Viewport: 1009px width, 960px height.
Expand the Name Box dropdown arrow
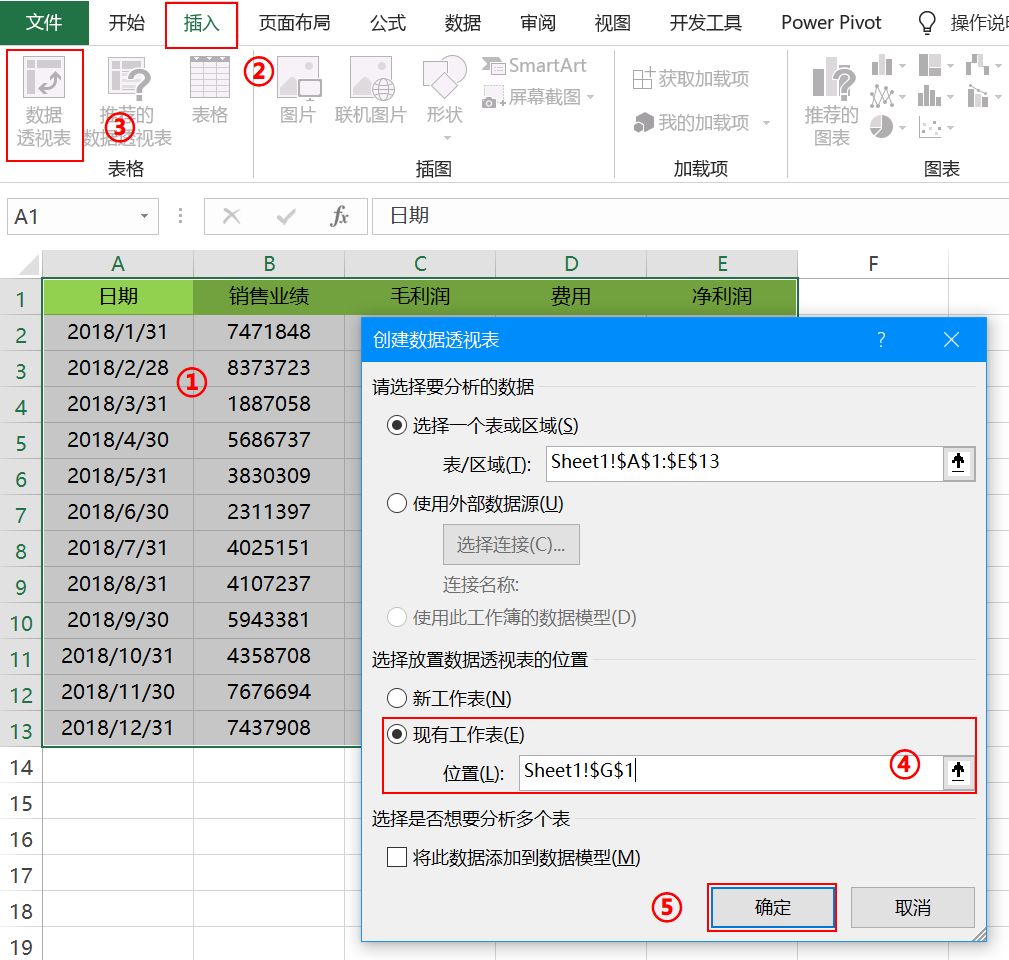pyautogui.click(x=145, y=216)
